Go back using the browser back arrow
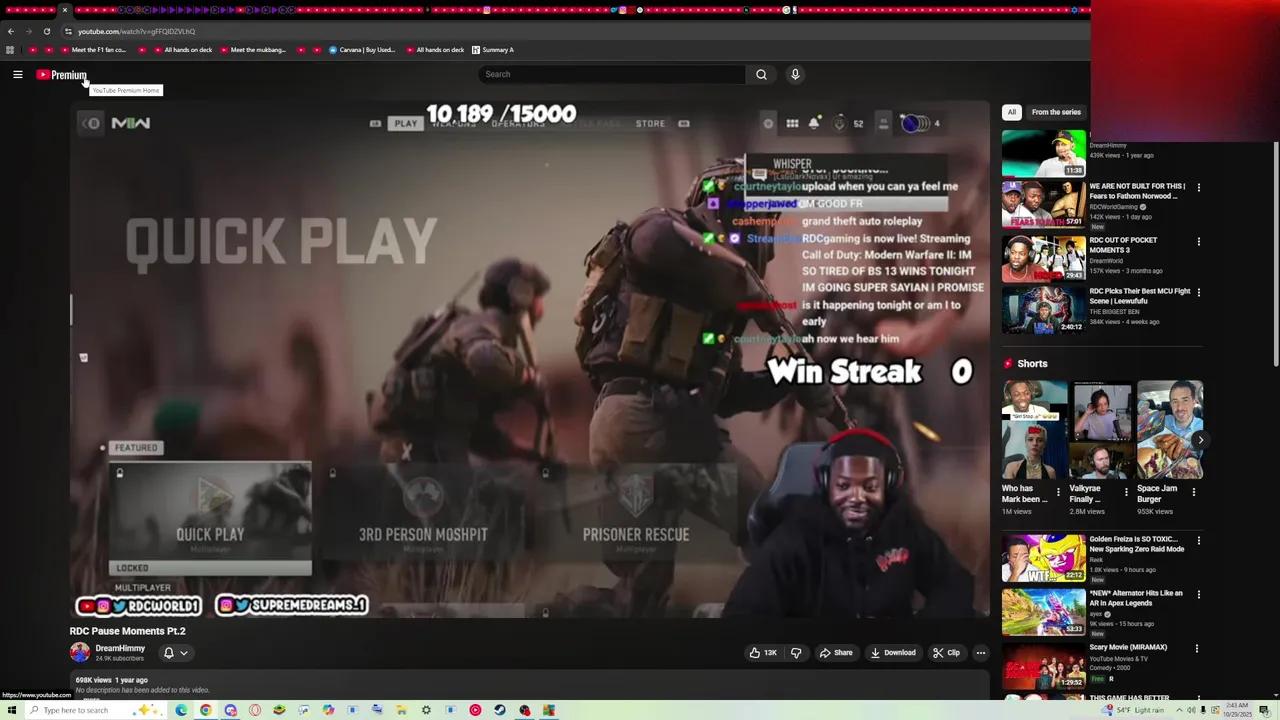This screenshot has width=1280, height=720. [x=10, y=31]
